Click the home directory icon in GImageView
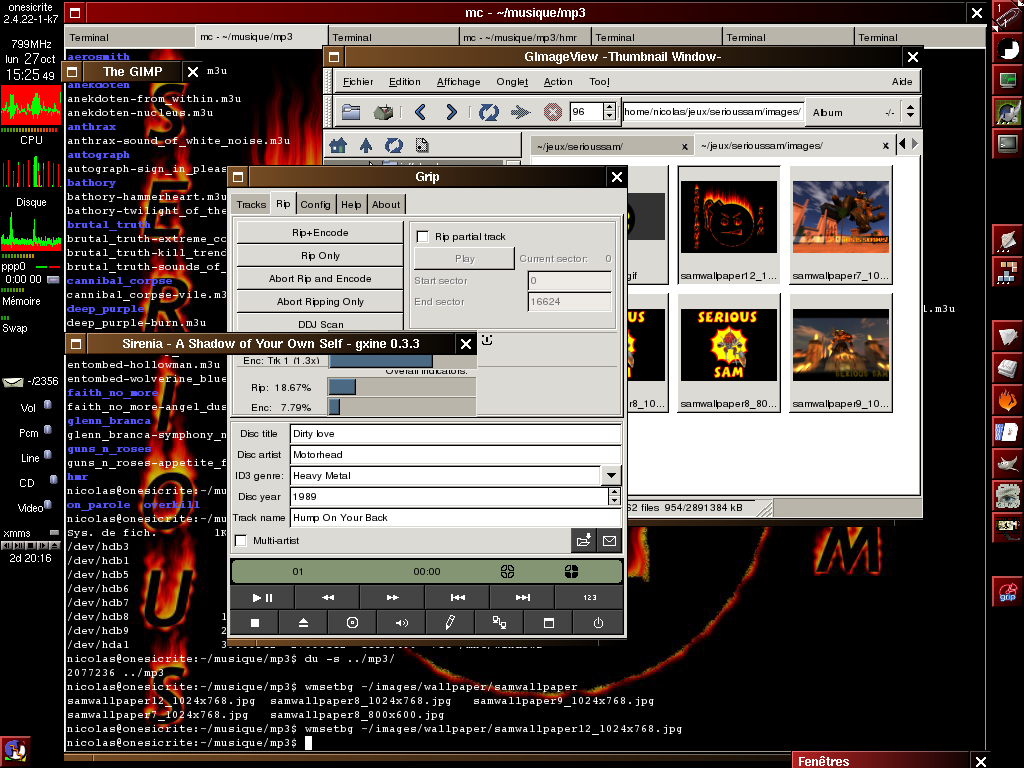Screen dimensions: 1024x768 pos(338,146)
